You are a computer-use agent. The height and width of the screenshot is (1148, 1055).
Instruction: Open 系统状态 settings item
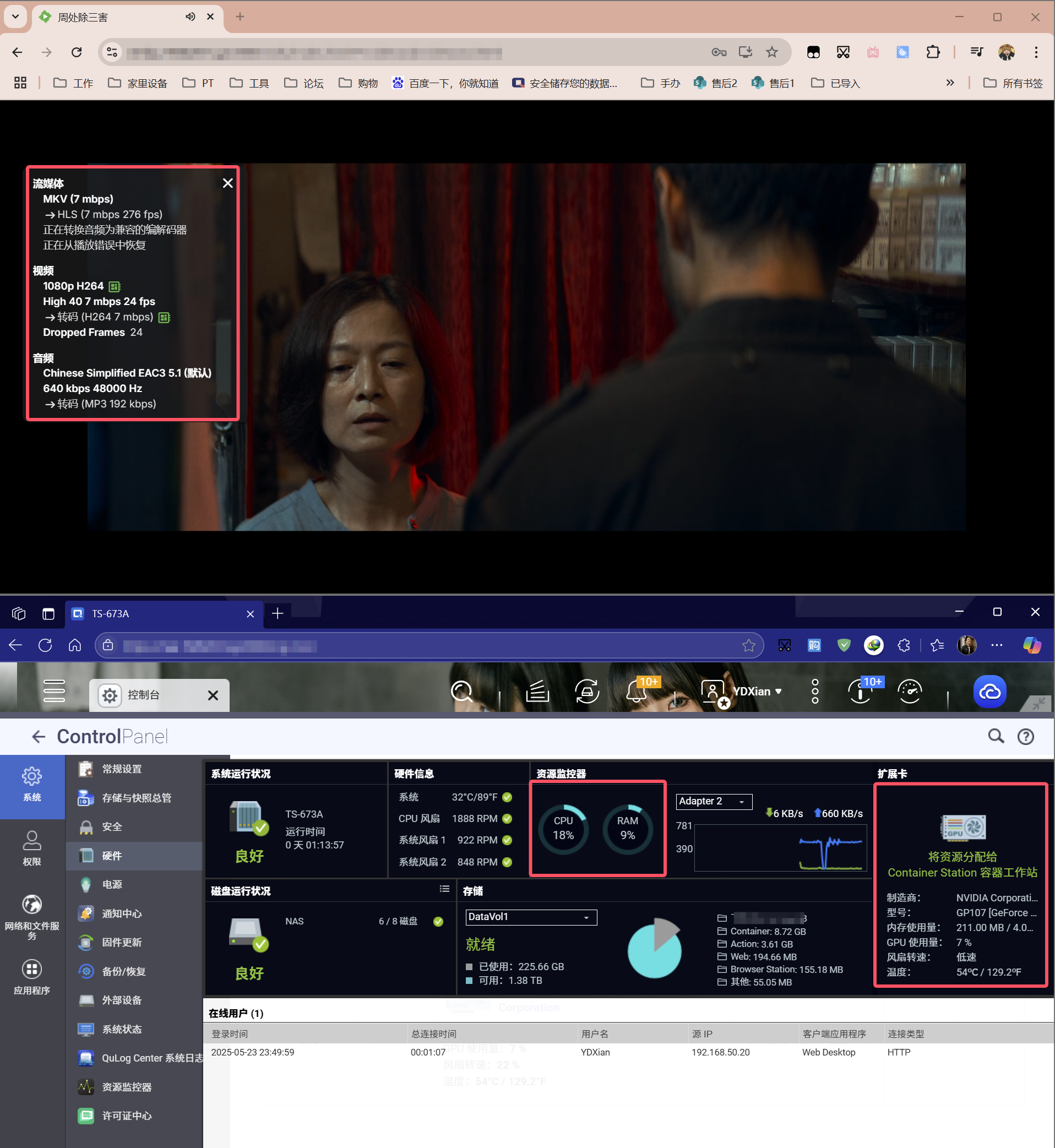click(x=134, y=1029)
